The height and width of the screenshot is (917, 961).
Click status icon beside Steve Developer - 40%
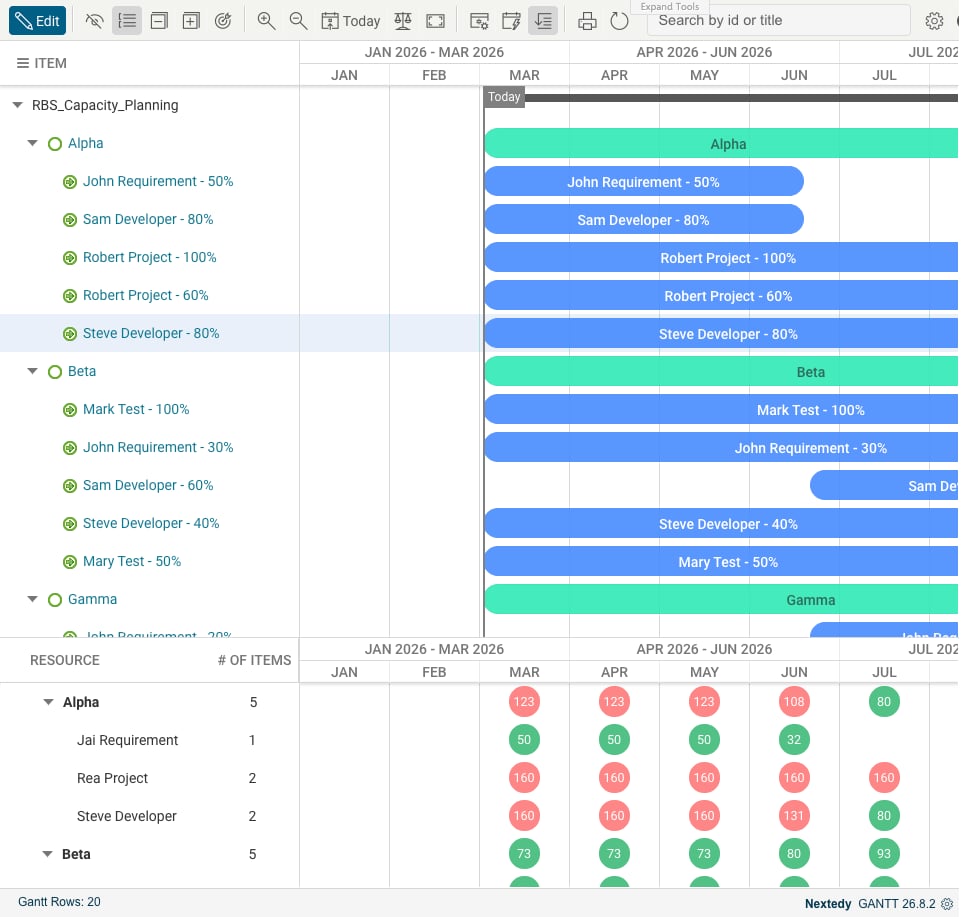point(70,524)
